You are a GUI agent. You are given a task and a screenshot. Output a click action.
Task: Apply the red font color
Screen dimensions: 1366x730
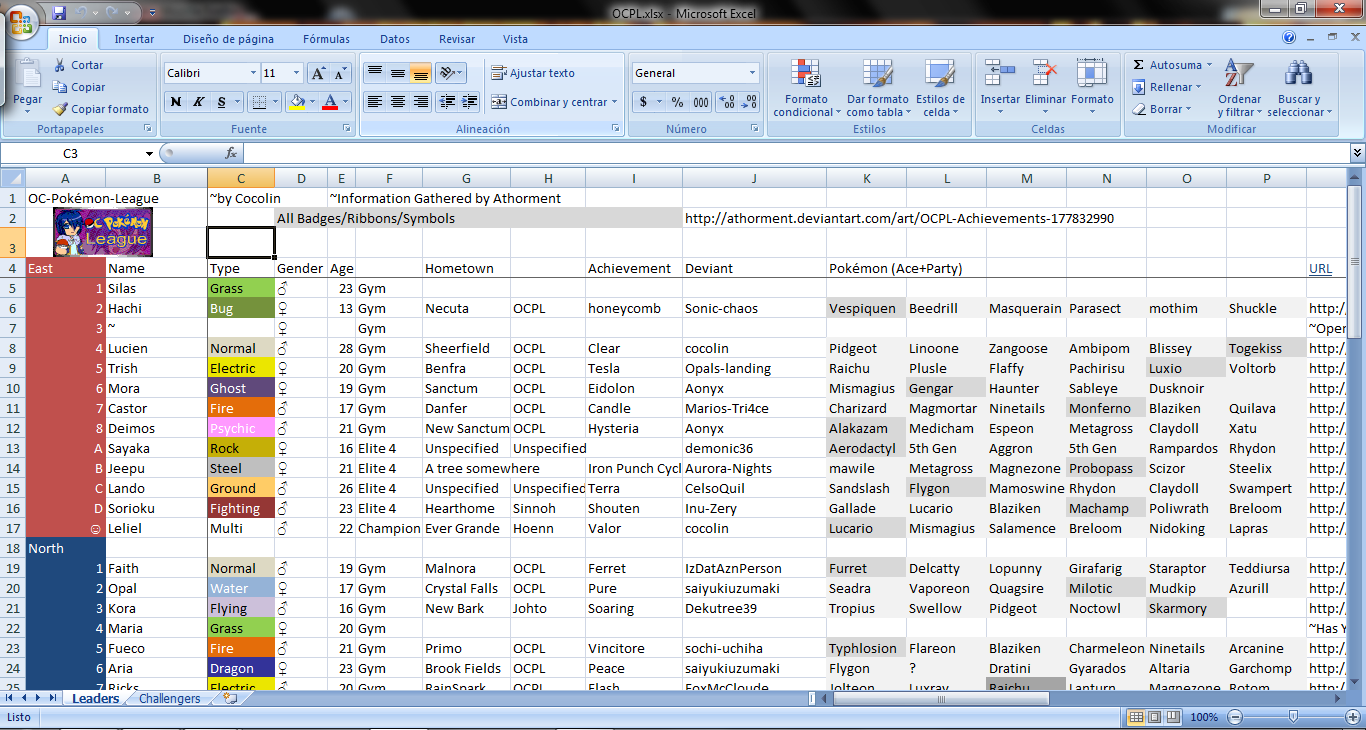point(330,102)
